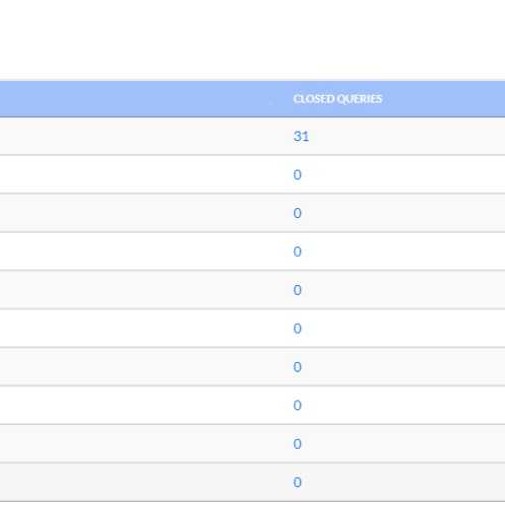This screenshot has height=505, width=505.
Task: Select the third table row's empty area
Action: (252, 213)
